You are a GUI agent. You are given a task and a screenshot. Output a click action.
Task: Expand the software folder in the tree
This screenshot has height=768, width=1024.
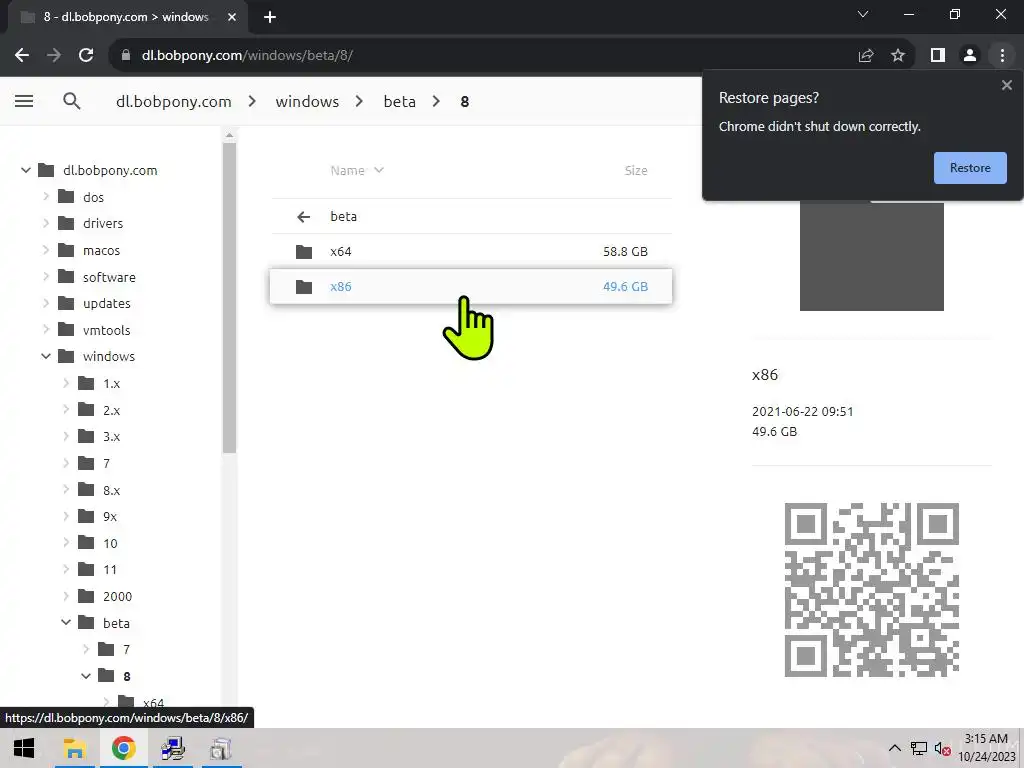pyautogui.click(x=46, y=276)
